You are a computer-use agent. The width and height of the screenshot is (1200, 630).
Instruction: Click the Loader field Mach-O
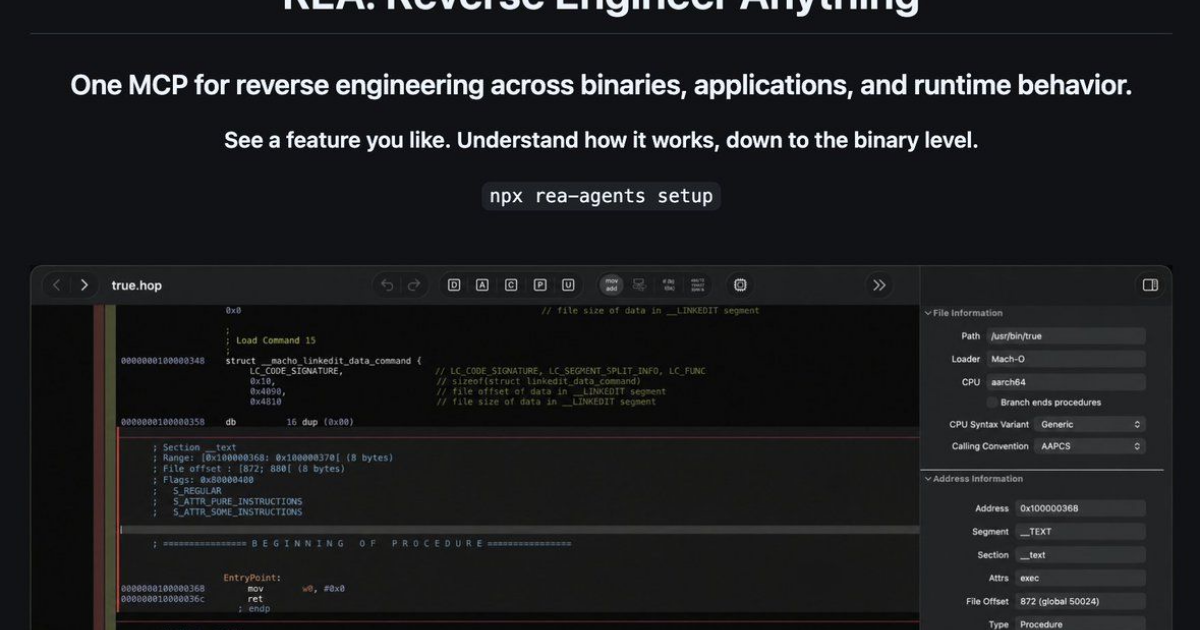pyautogui.click(x=1066, y=359)
